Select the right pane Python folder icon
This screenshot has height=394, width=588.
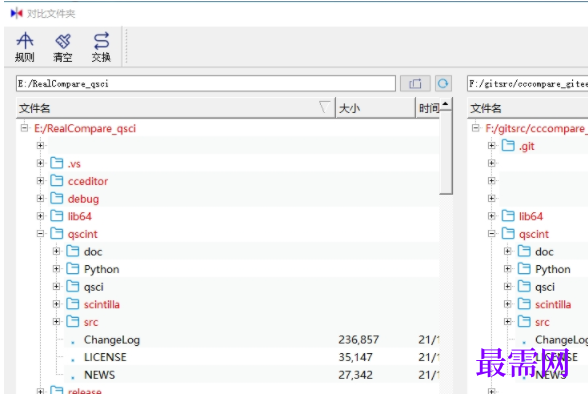524,268
